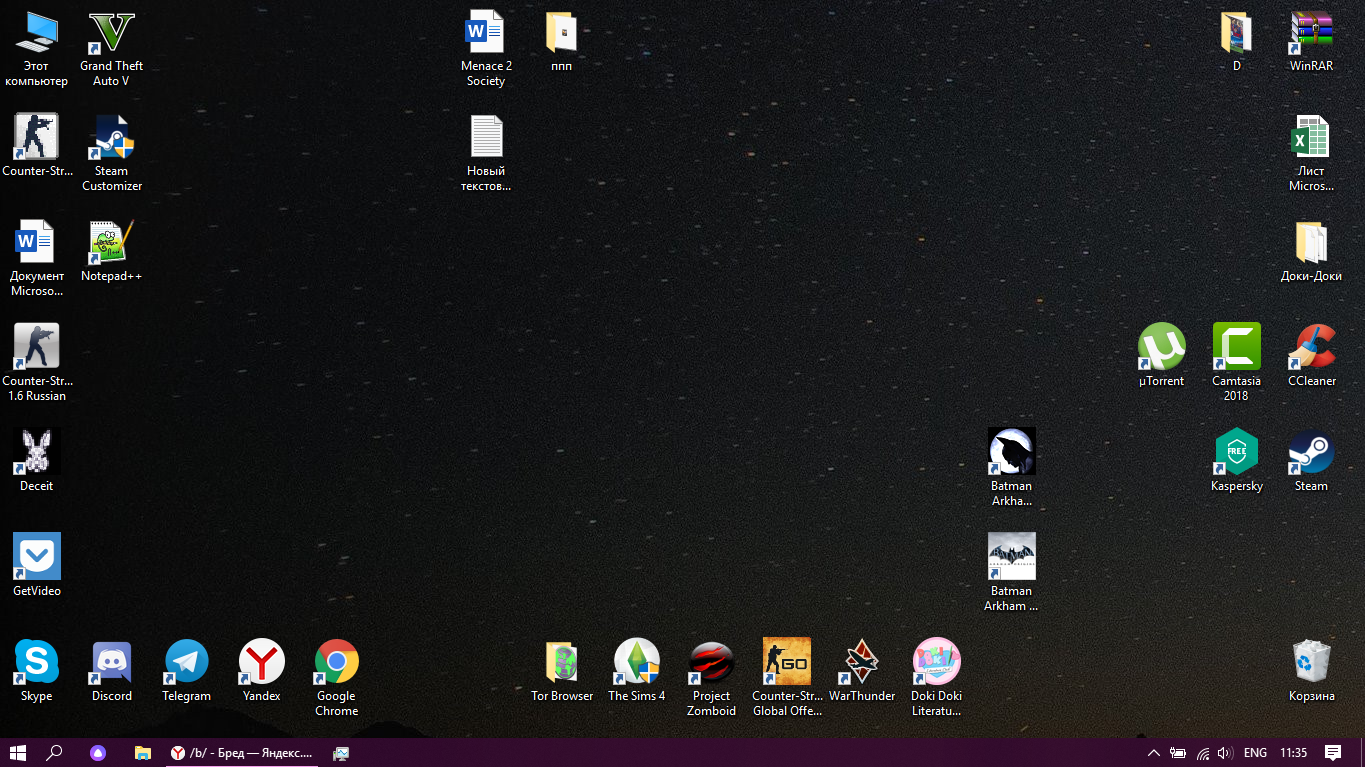The height and width of the screenshot is (767, 1365).
Task: Open the volume control tray icon
Action: click(1225, 753)
